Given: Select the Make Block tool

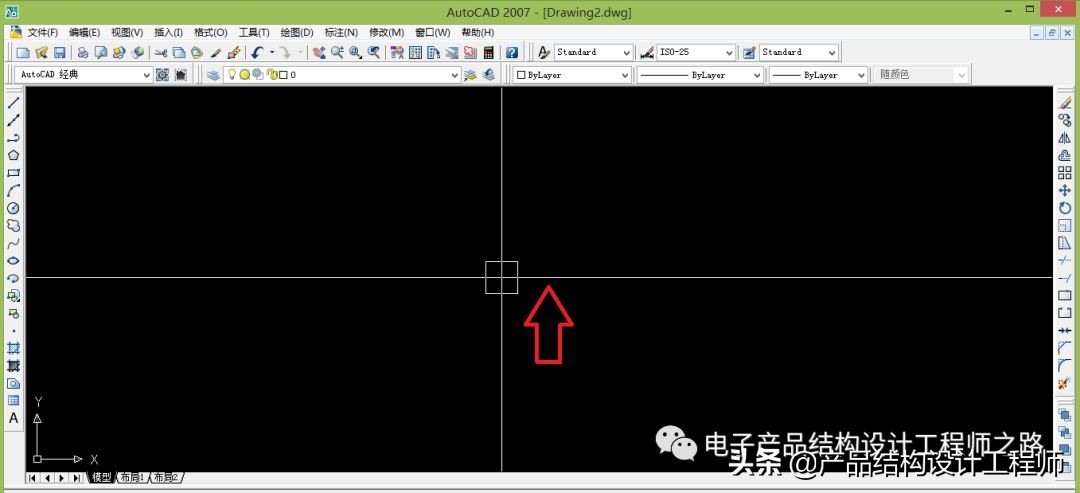Looking at the screenshot, I should (13, 313).
